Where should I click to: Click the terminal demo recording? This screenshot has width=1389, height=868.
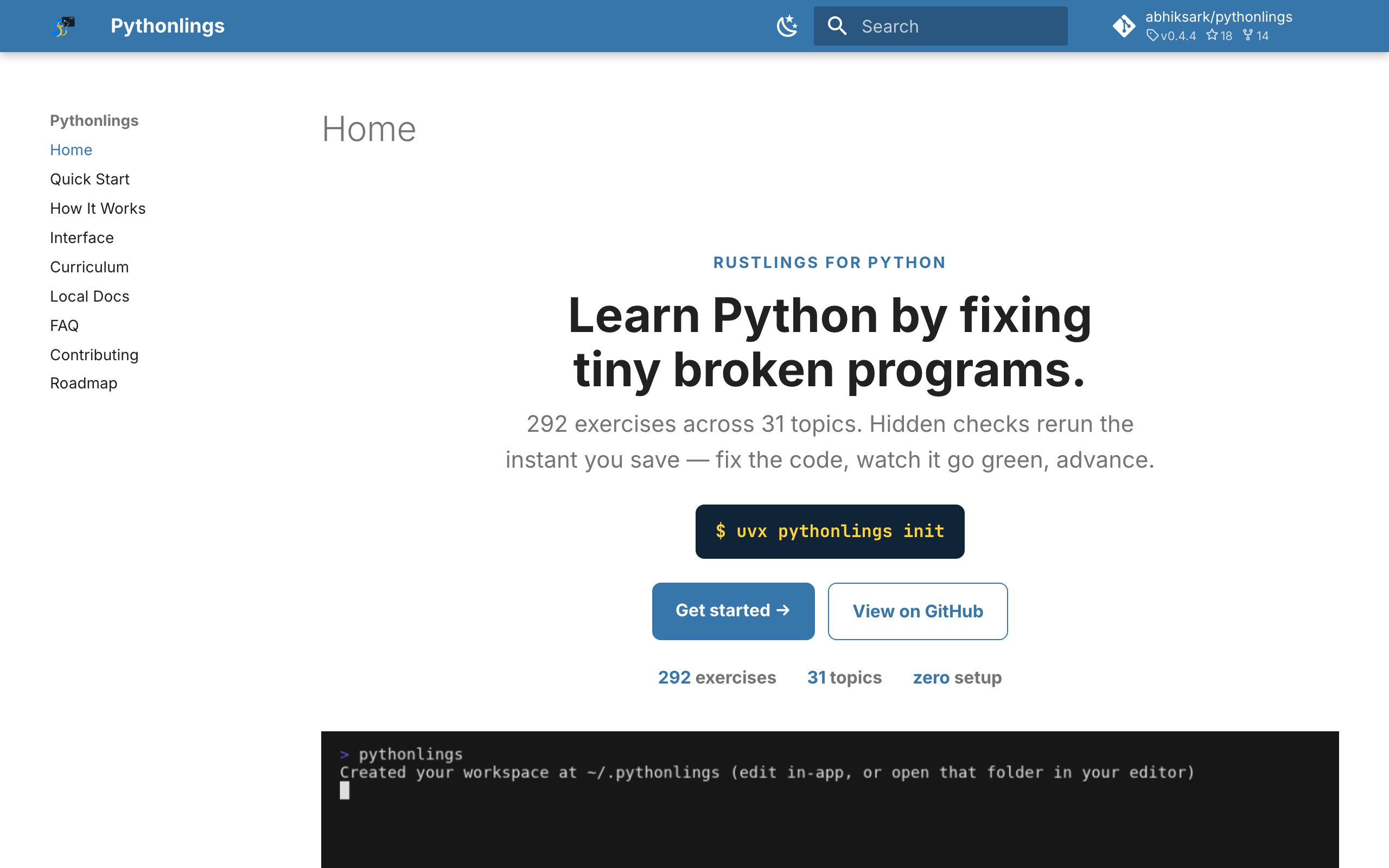click(x=830, y=799)
